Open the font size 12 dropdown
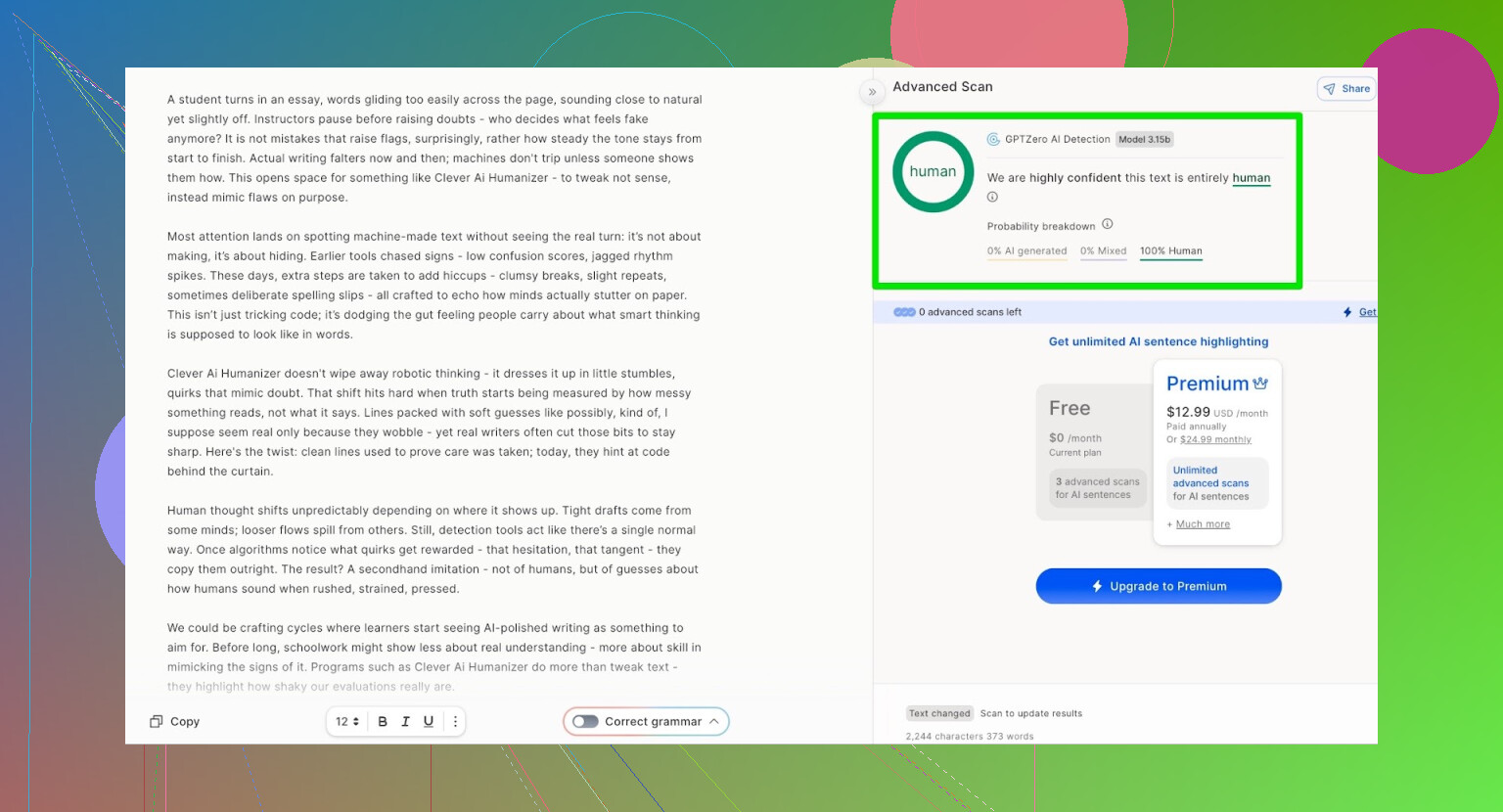Viewport: 1503px width, 812px height. click(347, 722)
